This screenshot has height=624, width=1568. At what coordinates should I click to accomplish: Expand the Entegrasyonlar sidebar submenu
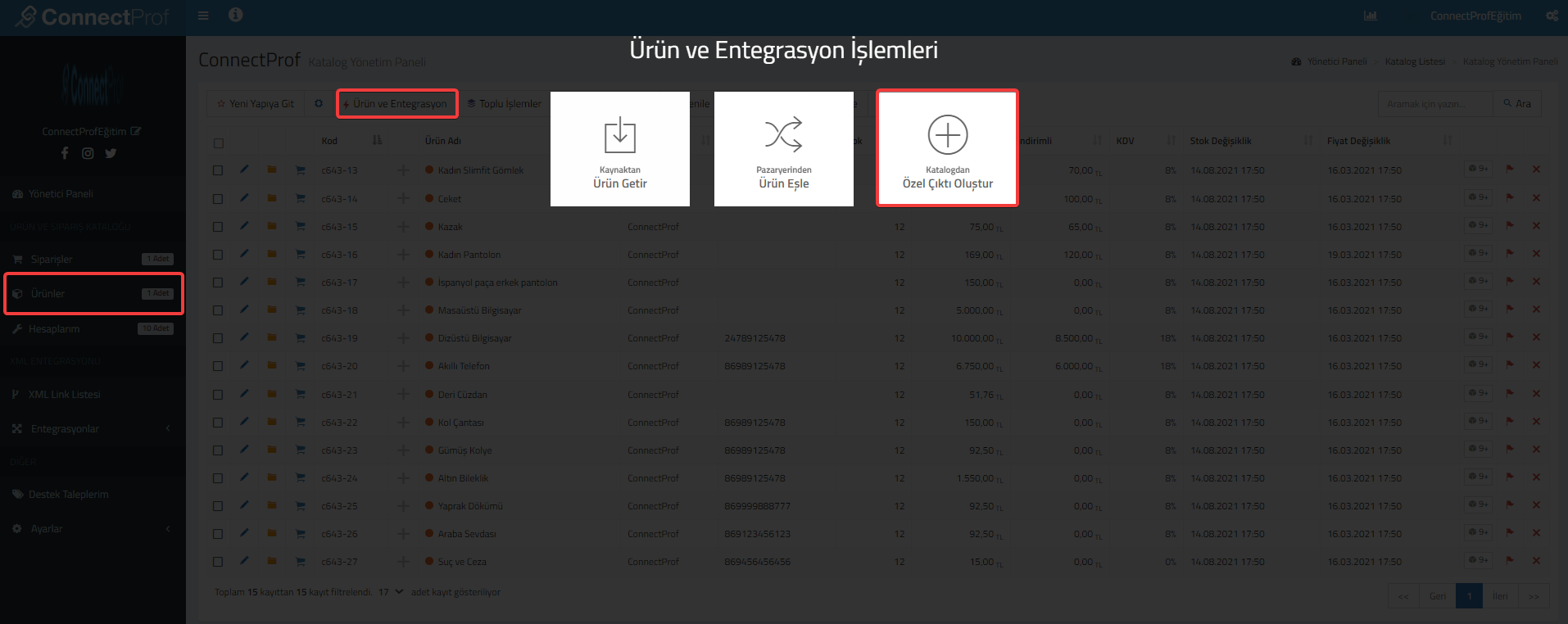point(93,428)
